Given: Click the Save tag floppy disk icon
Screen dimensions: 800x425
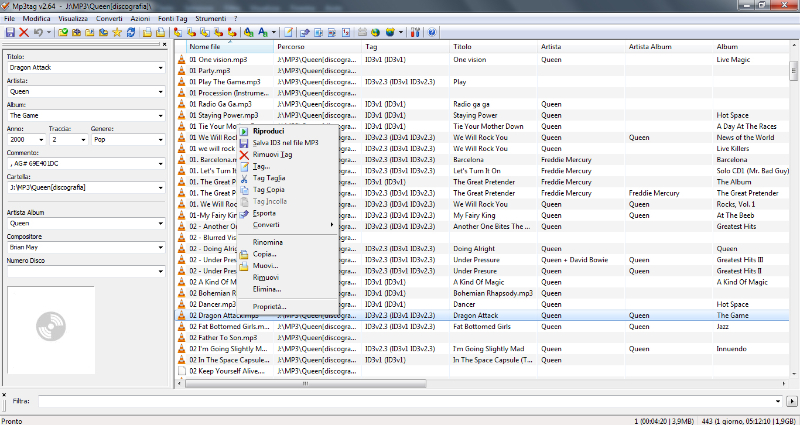Looking at the screenshot, I should coord(10,32).
